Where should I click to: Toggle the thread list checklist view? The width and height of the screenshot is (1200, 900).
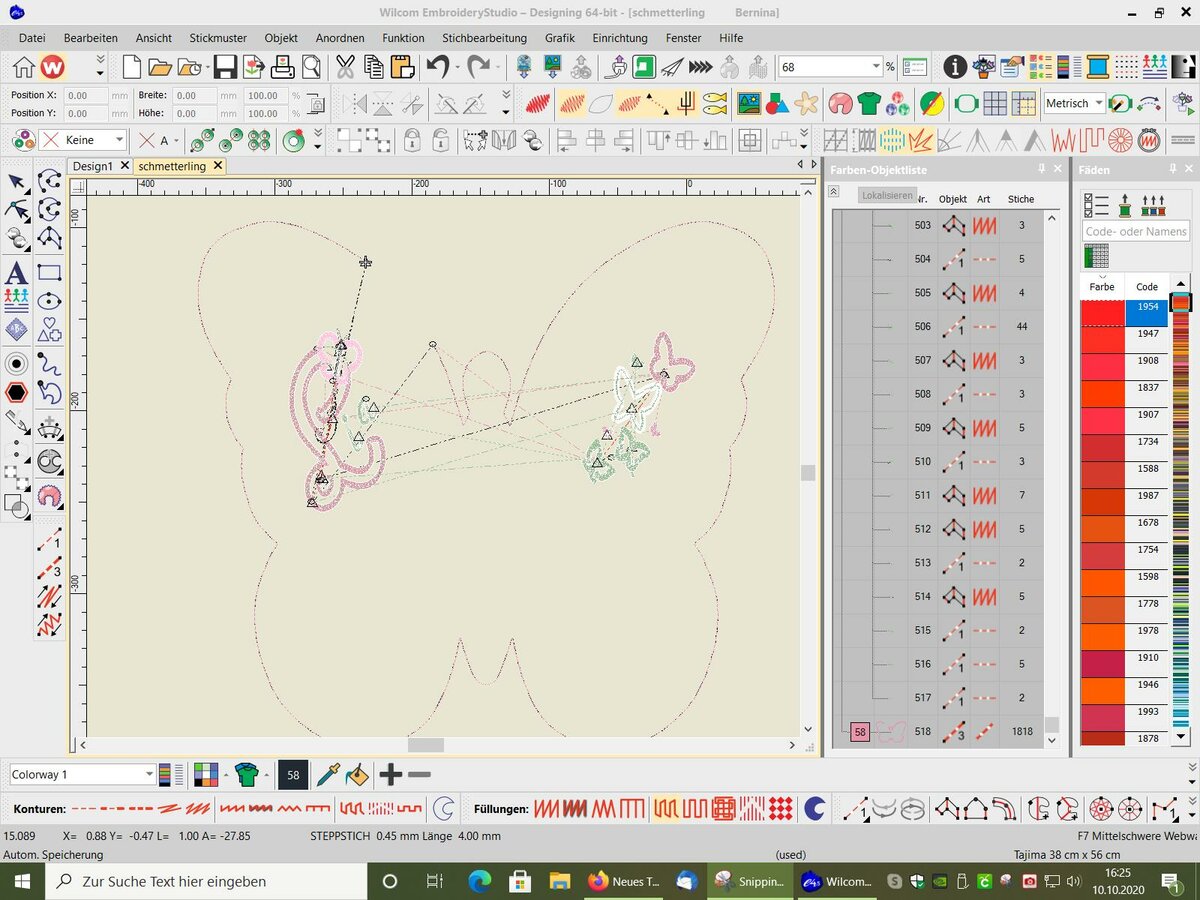[1097, 205]
